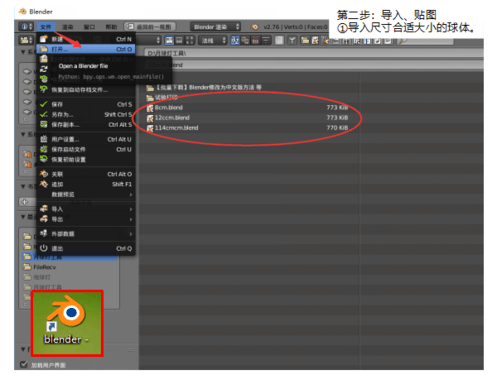
Task: Click the Blender desktop shortcut icon
Action: (67, 323)
